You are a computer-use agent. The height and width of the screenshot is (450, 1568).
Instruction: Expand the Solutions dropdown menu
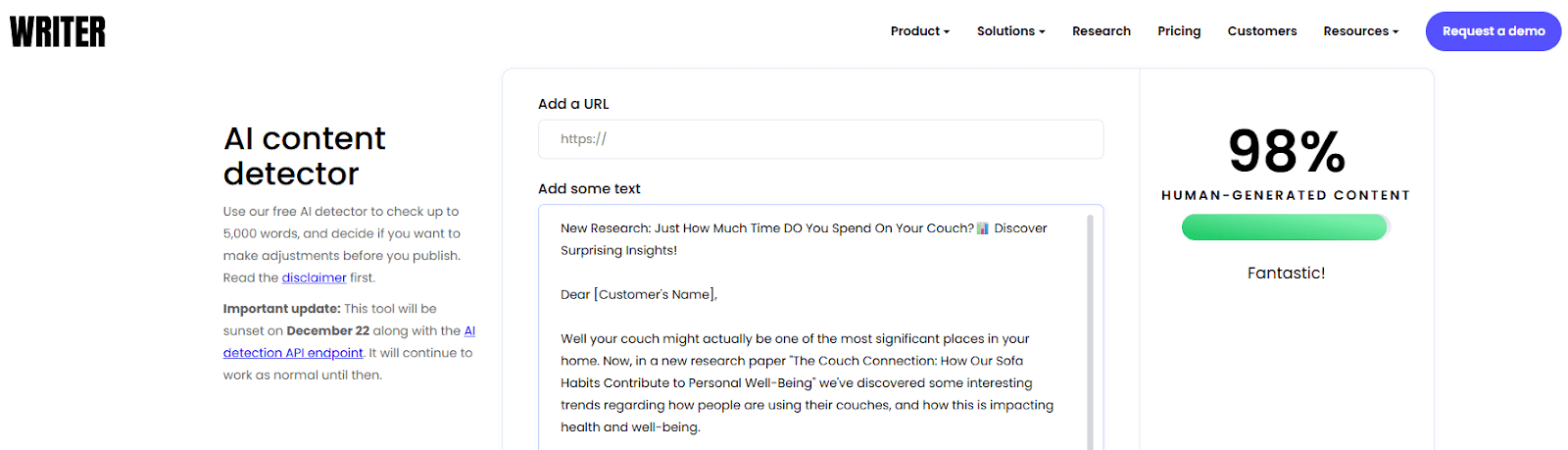(1010, 31)
